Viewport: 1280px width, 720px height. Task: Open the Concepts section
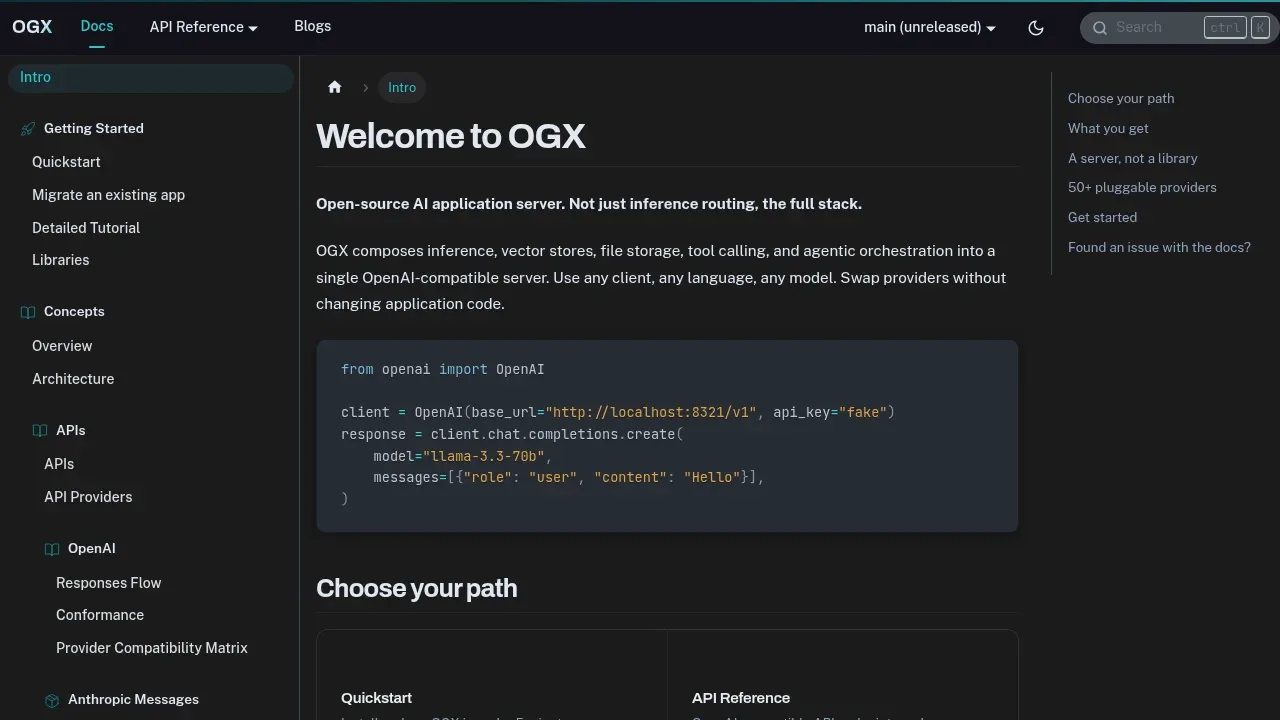[x=74, y=311]
